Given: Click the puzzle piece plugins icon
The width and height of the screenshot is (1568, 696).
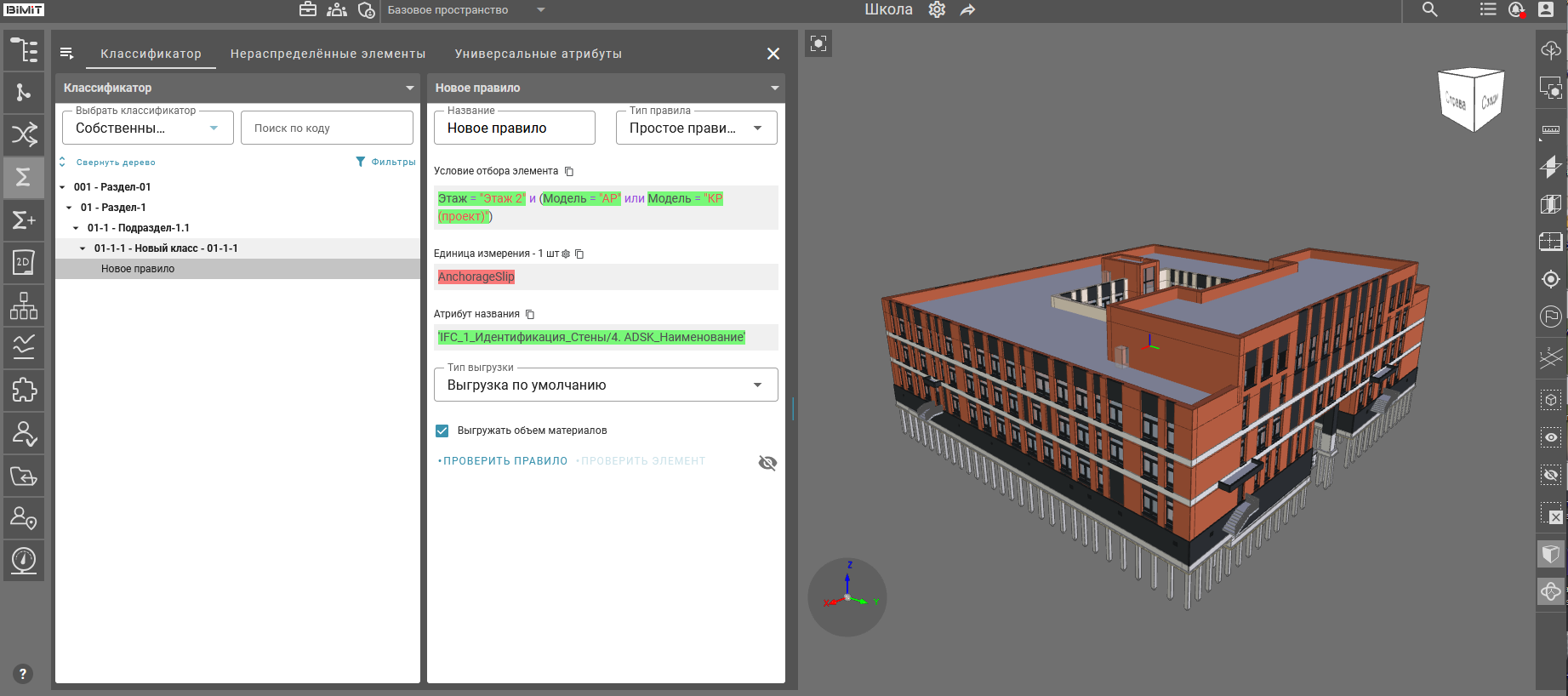Looking at the screenshot, I should coord(24,390).
